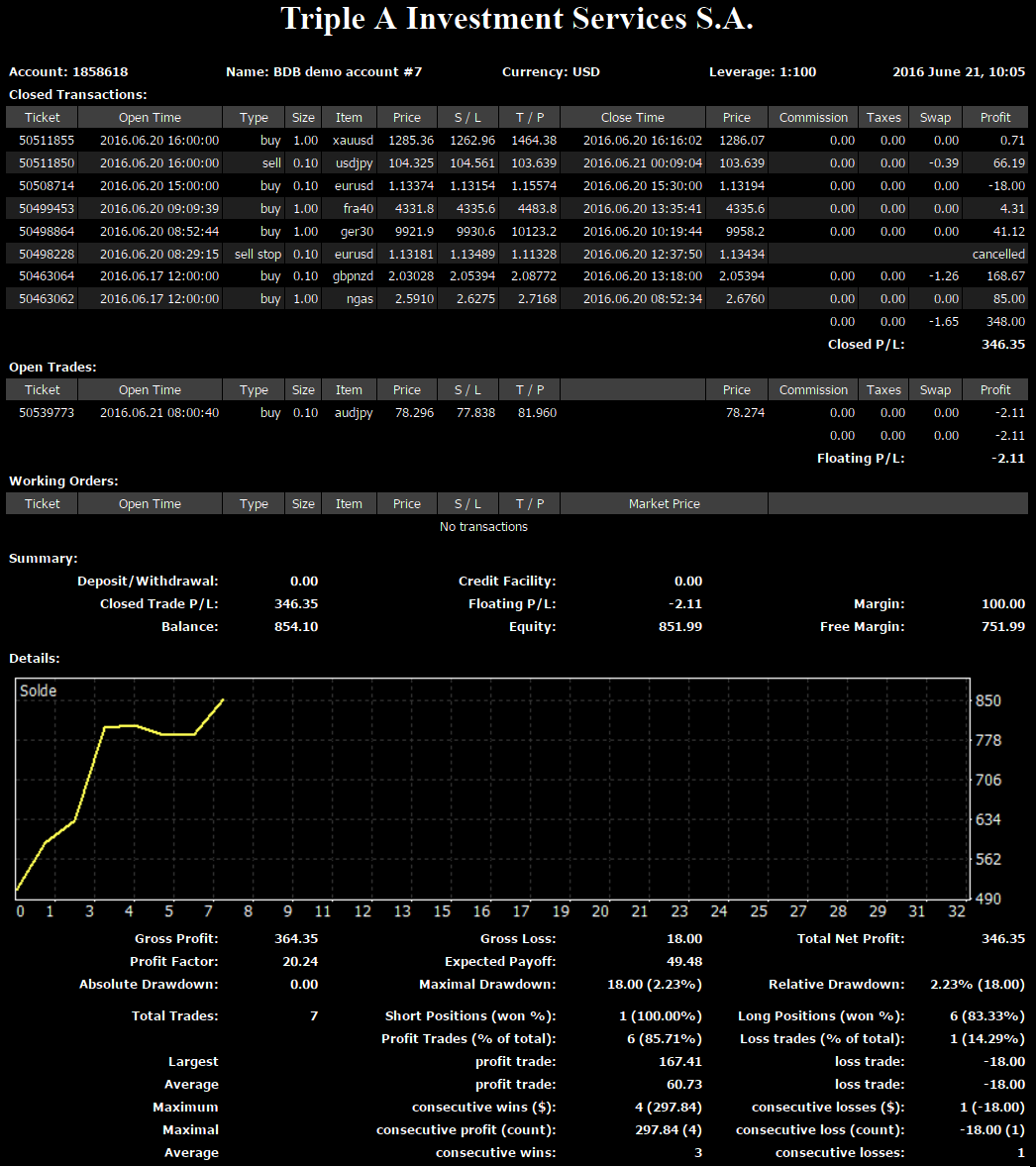Click the Relative Drawdown value 2.23% (18.00)
This screenshot has height=1167, width=1036.
pyautogui.click(x=978, y=984)
